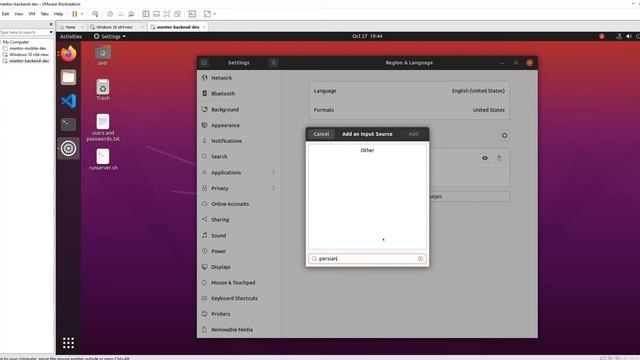The width and height of the screenshot is (640, 360).
Task: Open Bluetooth settings in the sidebar
Action: coord(239,93)
